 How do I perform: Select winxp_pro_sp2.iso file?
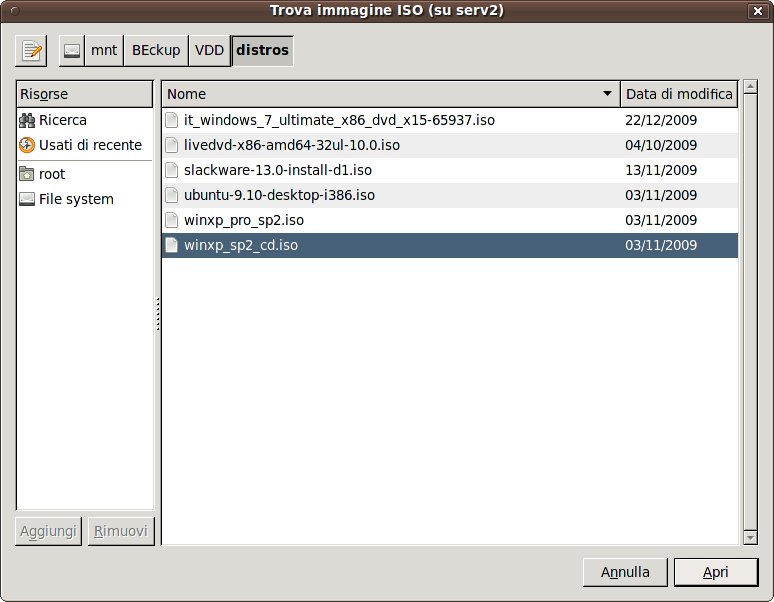tap(450, 220)
